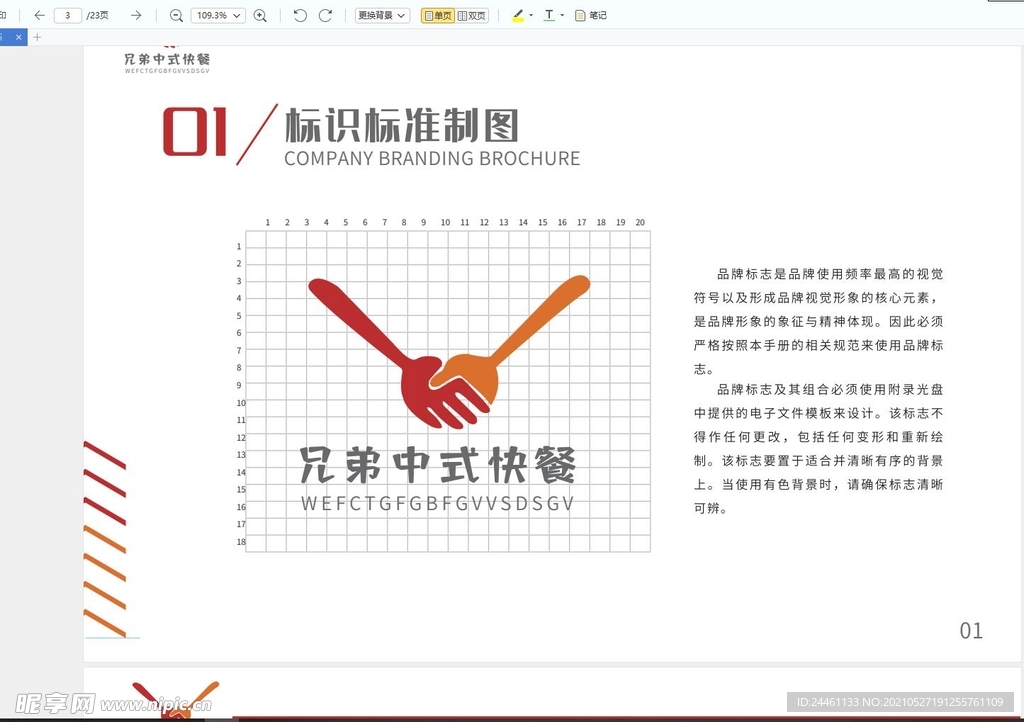
Task: Switch to single page view (单页)
Action: (x=437, y=16)
